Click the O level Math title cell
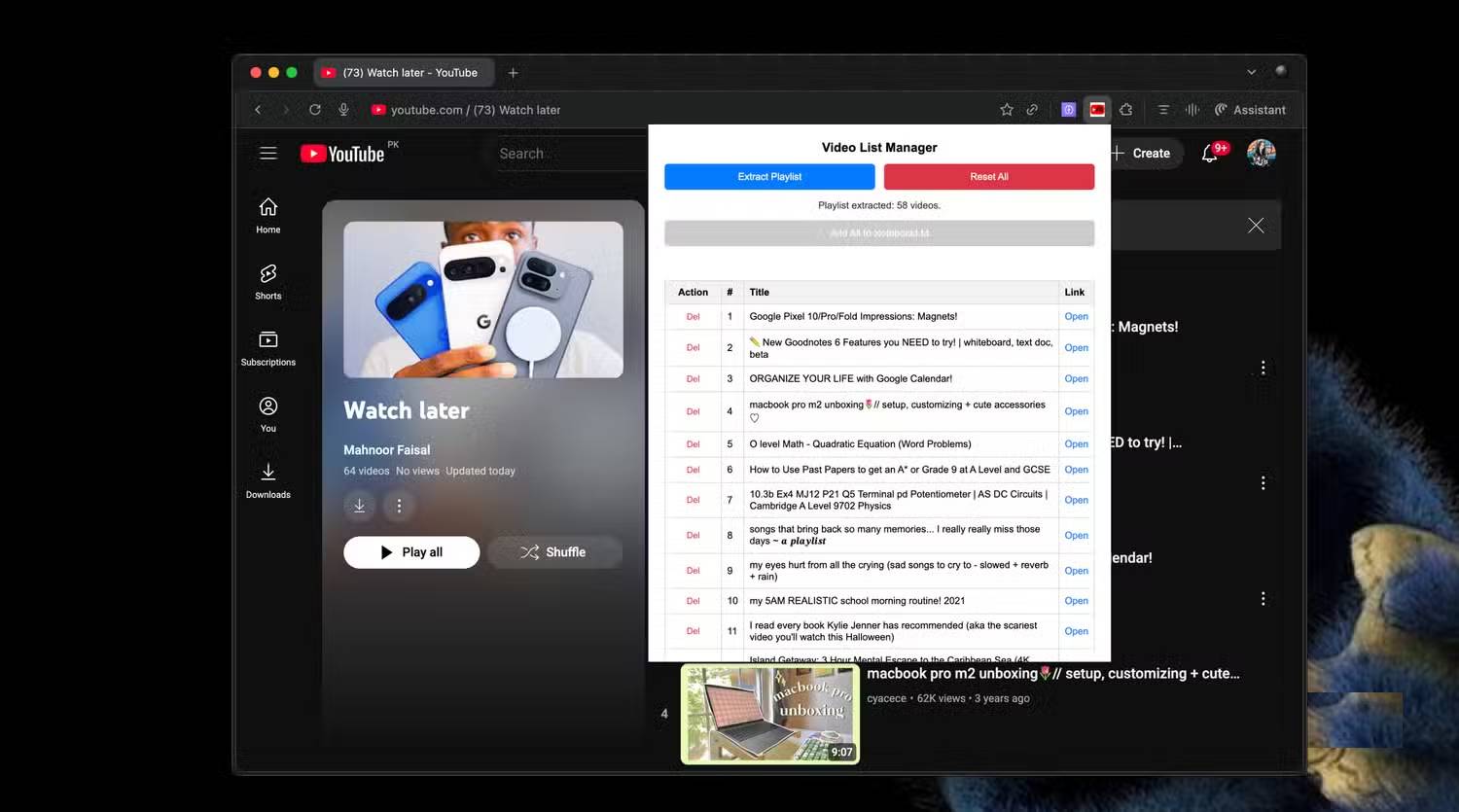Viewport: 1459px width, 812px height. (x=901, y=444)
